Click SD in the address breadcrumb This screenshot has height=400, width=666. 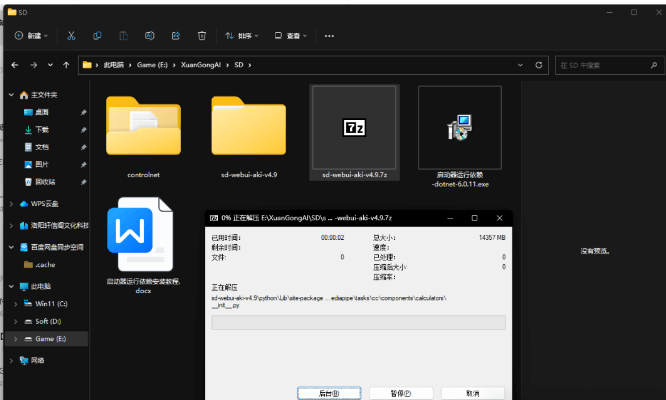coord(239,65)
